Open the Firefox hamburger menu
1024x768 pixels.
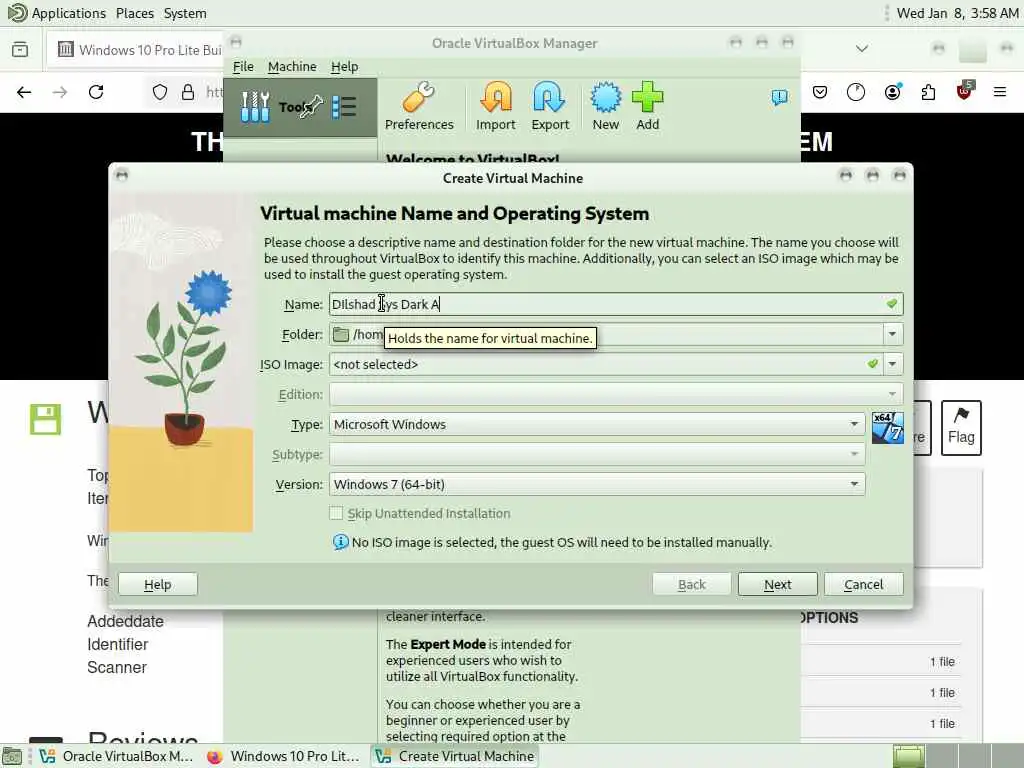coord(999,92)
